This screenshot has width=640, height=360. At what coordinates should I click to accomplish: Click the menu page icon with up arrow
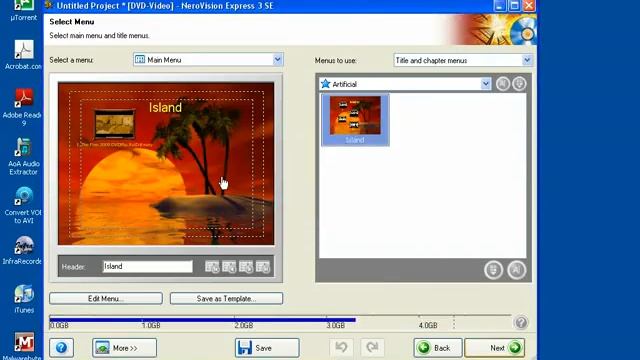click(212, 267)
